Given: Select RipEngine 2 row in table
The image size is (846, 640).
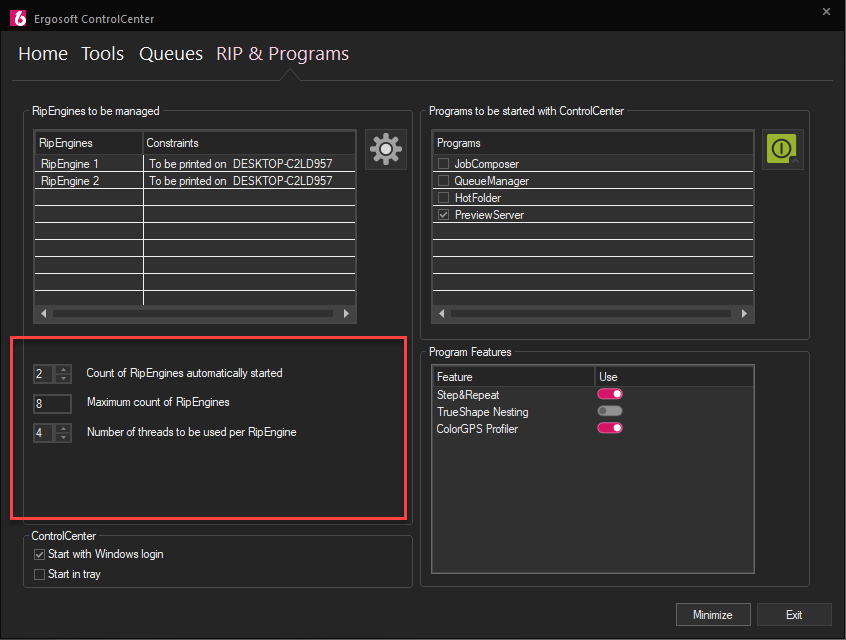Looking at the screenshot, I should (88, 181).
